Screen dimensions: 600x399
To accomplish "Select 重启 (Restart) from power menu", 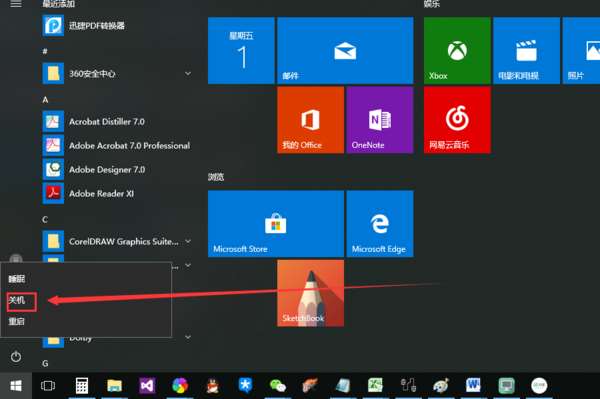I will coord(16,321).
